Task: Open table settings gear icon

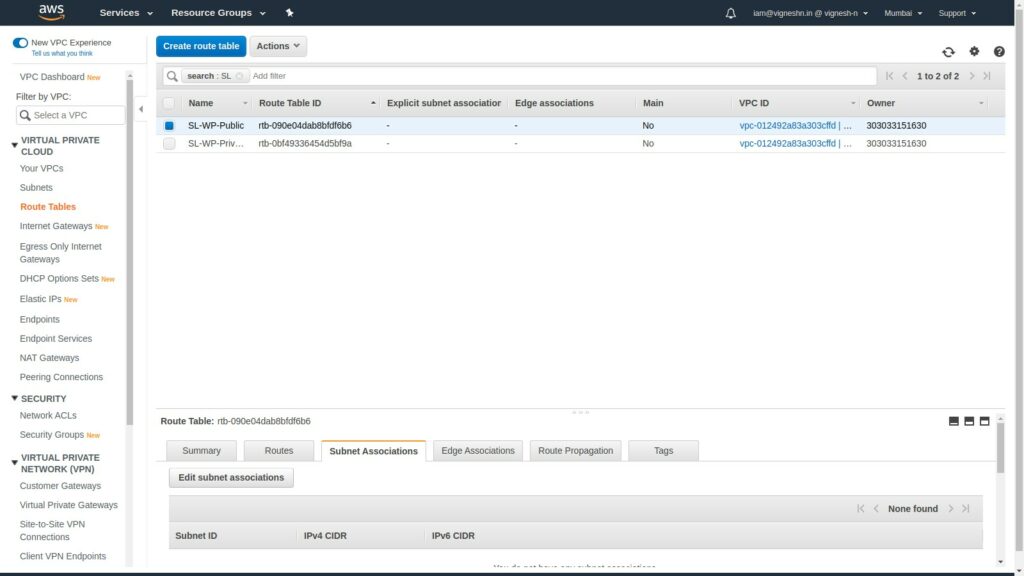Action: [974, 51]
